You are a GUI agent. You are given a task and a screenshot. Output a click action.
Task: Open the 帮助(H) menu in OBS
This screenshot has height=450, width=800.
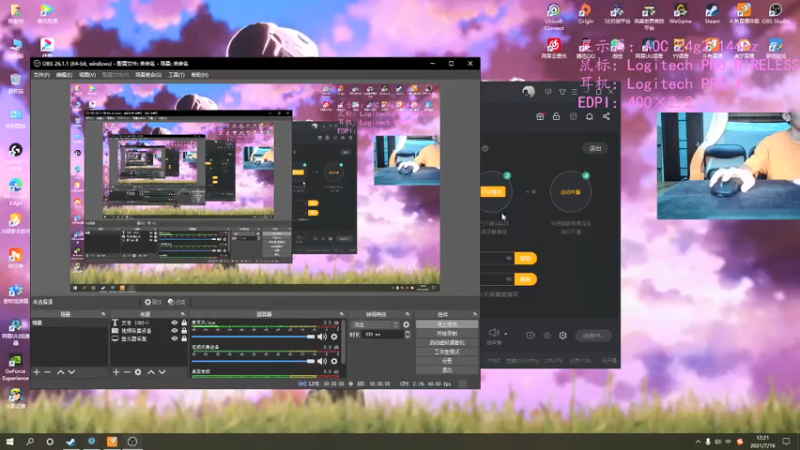click(199, 75)
